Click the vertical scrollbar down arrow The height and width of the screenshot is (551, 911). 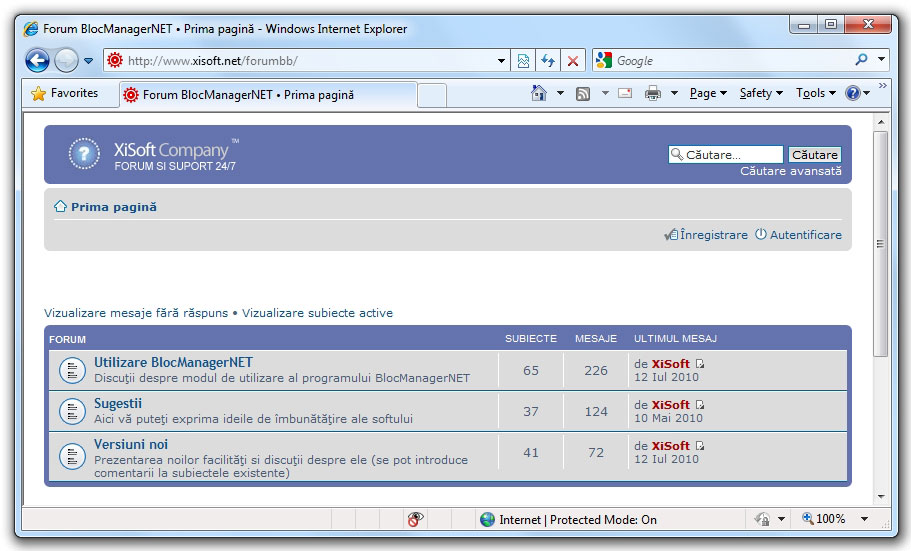881,497
